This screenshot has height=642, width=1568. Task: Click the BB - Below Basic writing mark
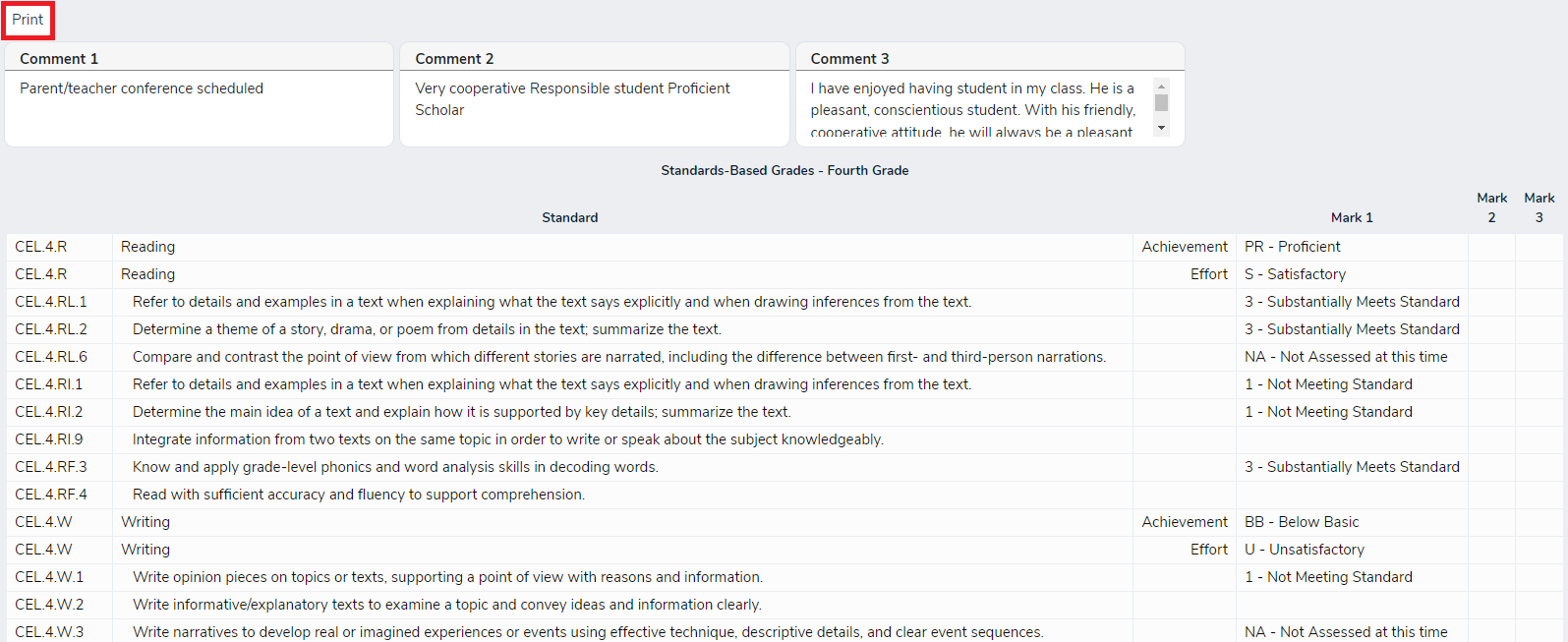pyautogui.click(x=1301, y=522)
